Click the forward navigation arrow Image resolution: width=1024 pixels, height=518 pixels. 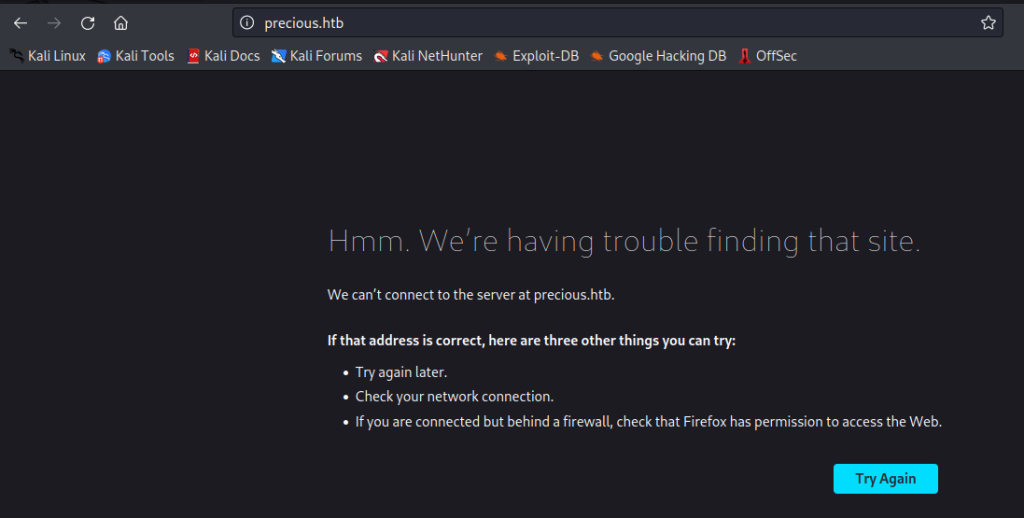coord(54,23)
